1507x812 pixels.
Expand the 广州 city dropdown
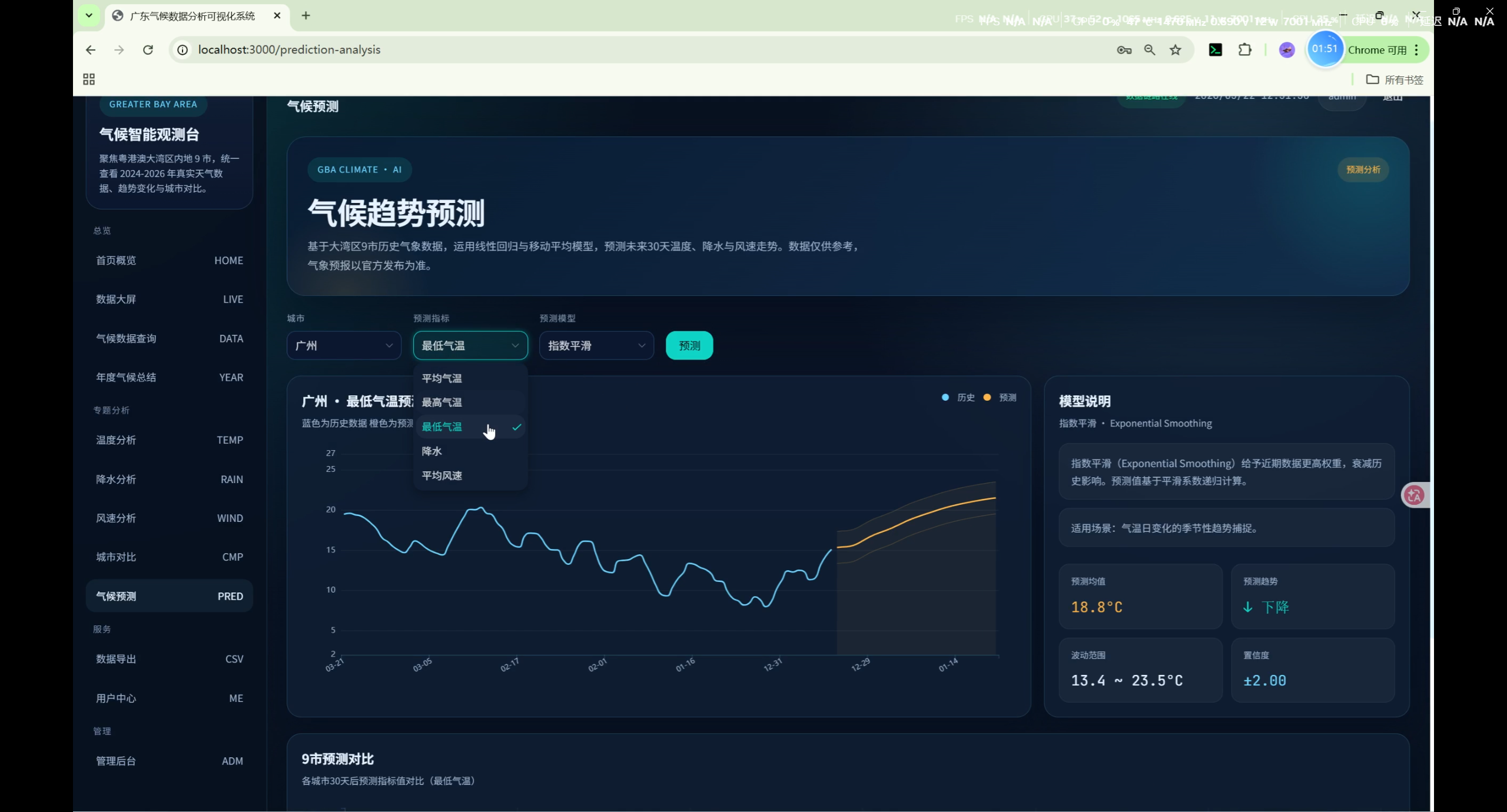[x=344, y=345]
